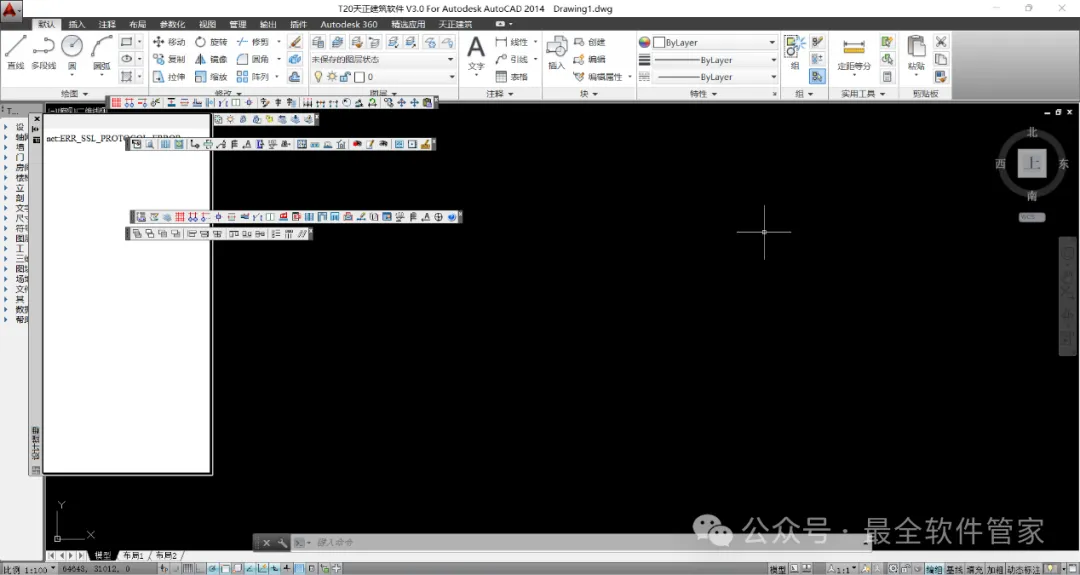Click ViewCube 东 (East) direction label
Image resolution: width=1080 pixels, height=575 pixels.
tap(1063, 164)
